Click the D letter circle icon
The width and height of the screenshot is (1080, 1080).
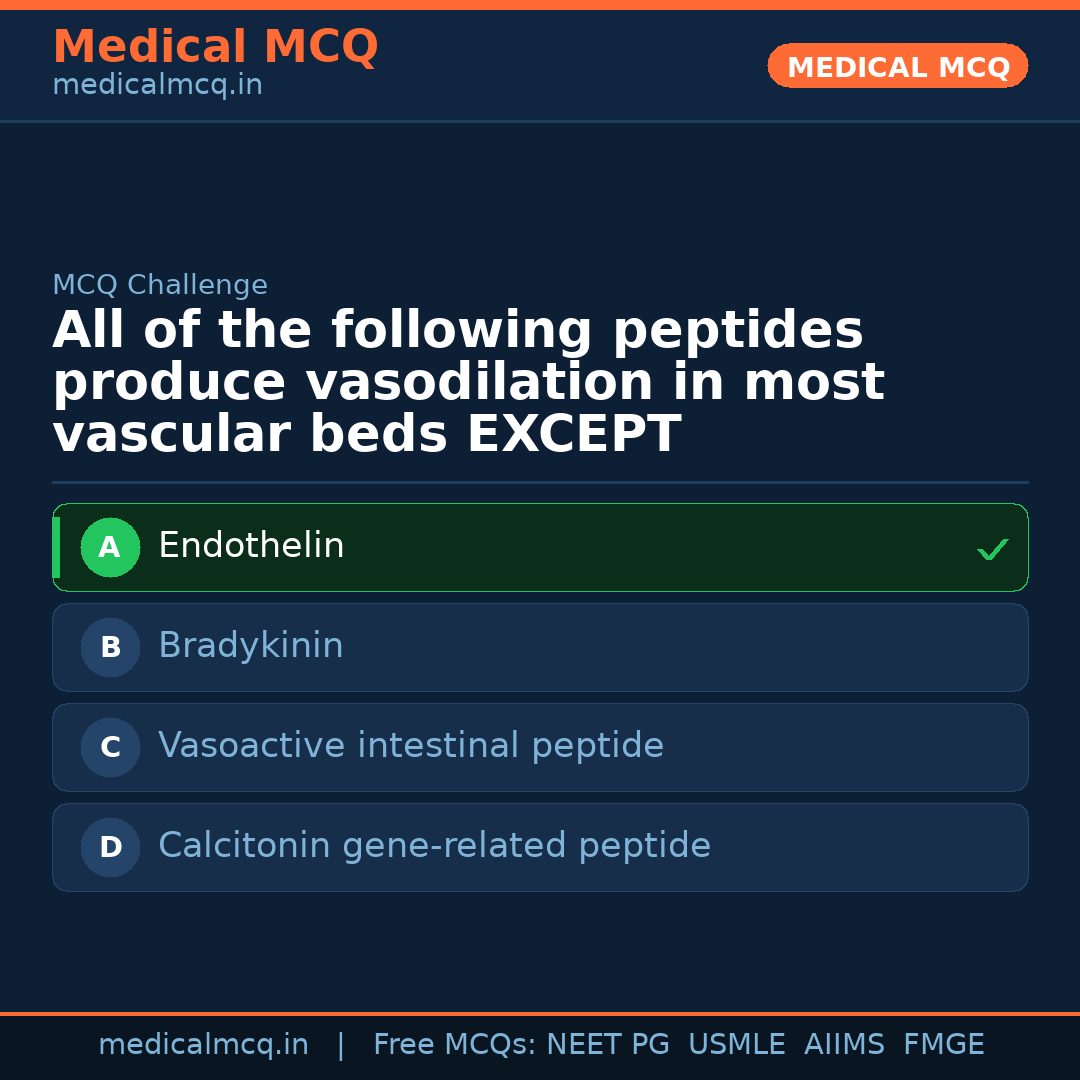[110, 847]
